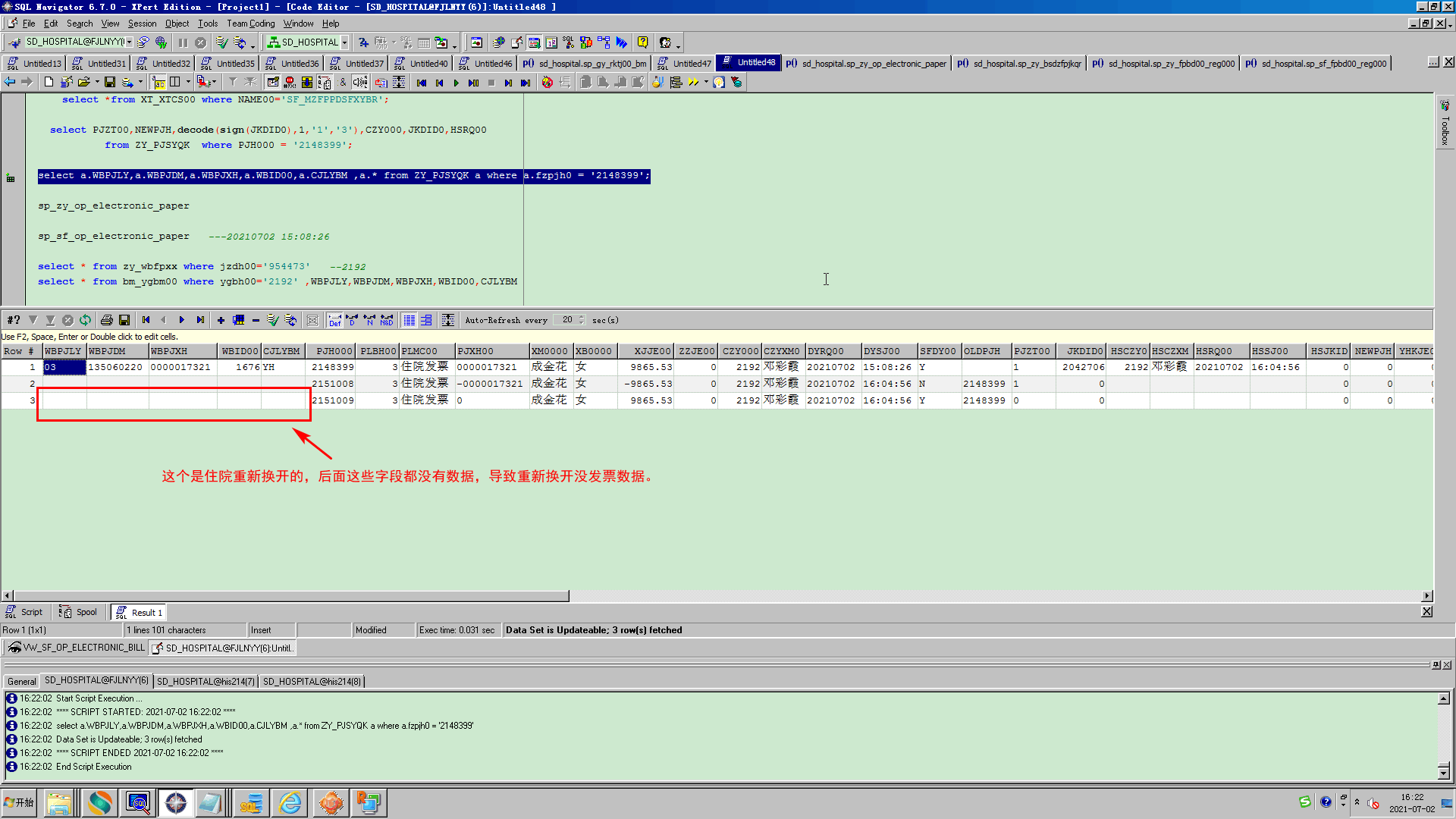Image resolution: width=1456 pixels, height=819 pixels.
Task: Open the Session menu
Action: [142, 24]
